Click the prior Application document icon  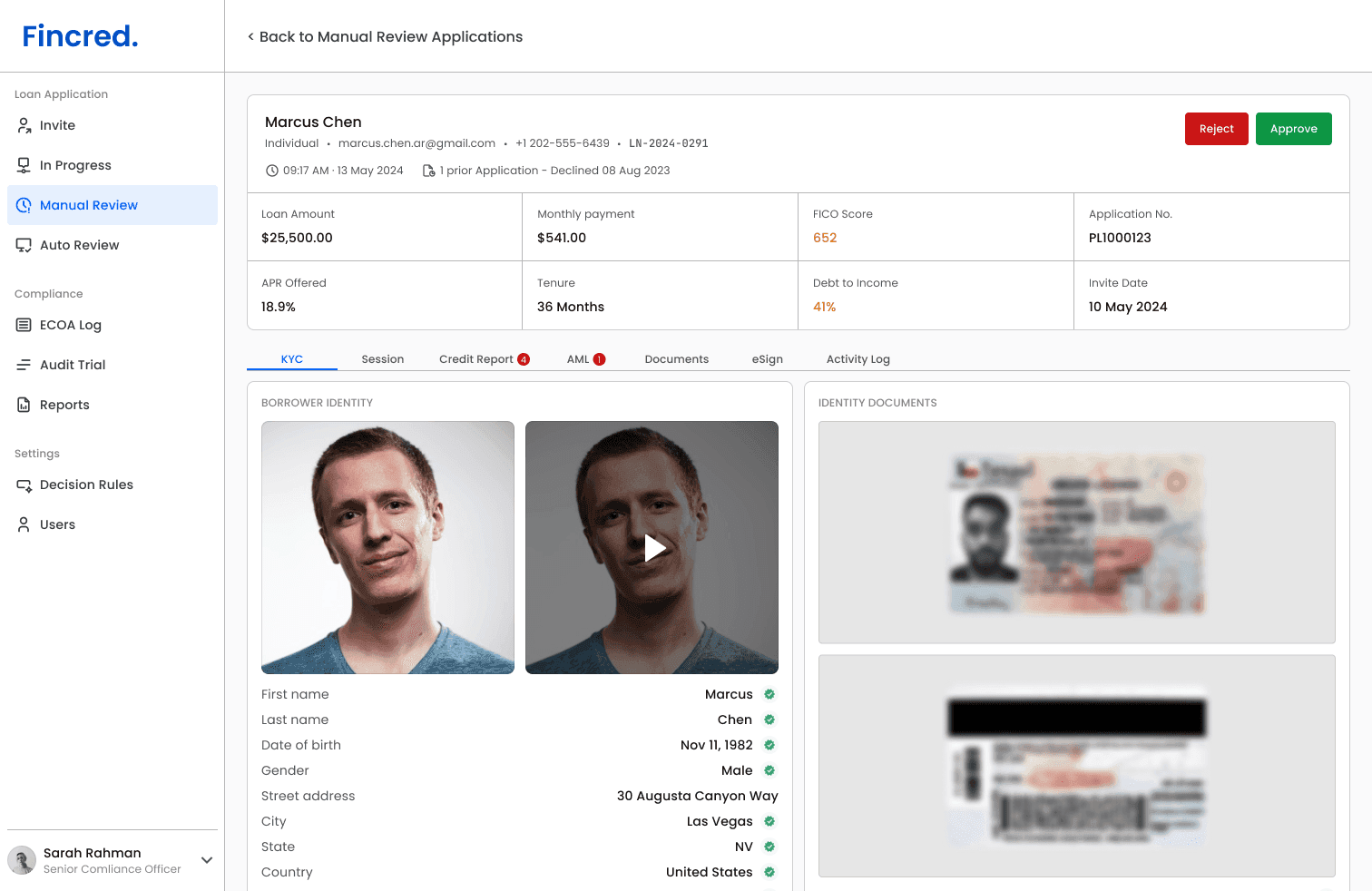point(429,171)
